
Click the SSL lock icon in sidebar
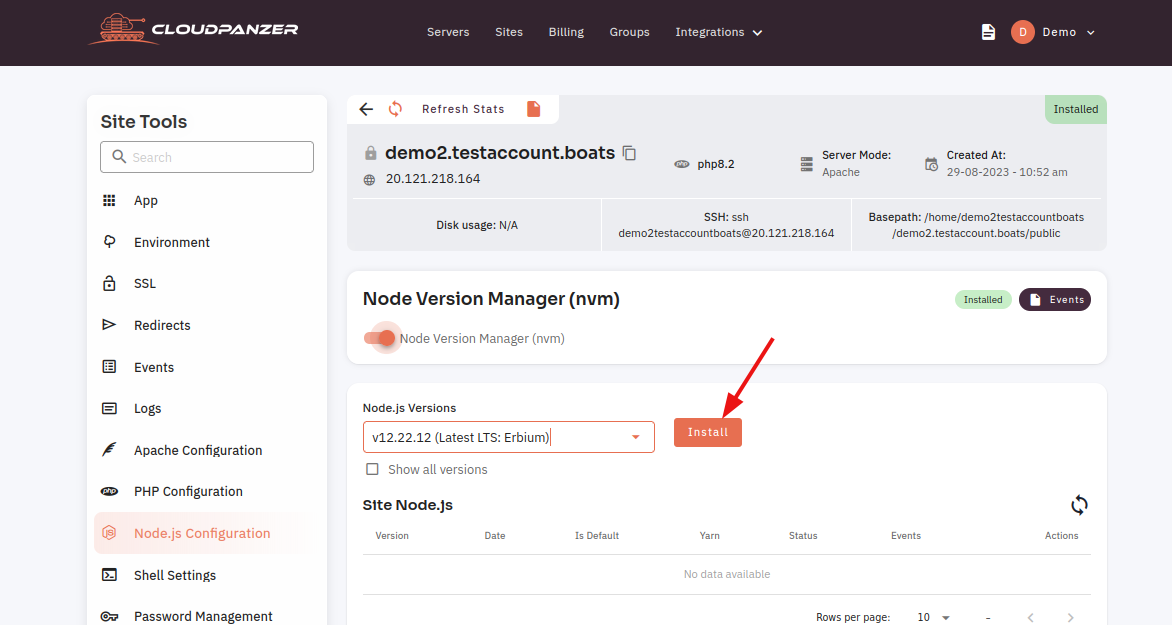tap(109, 283)
